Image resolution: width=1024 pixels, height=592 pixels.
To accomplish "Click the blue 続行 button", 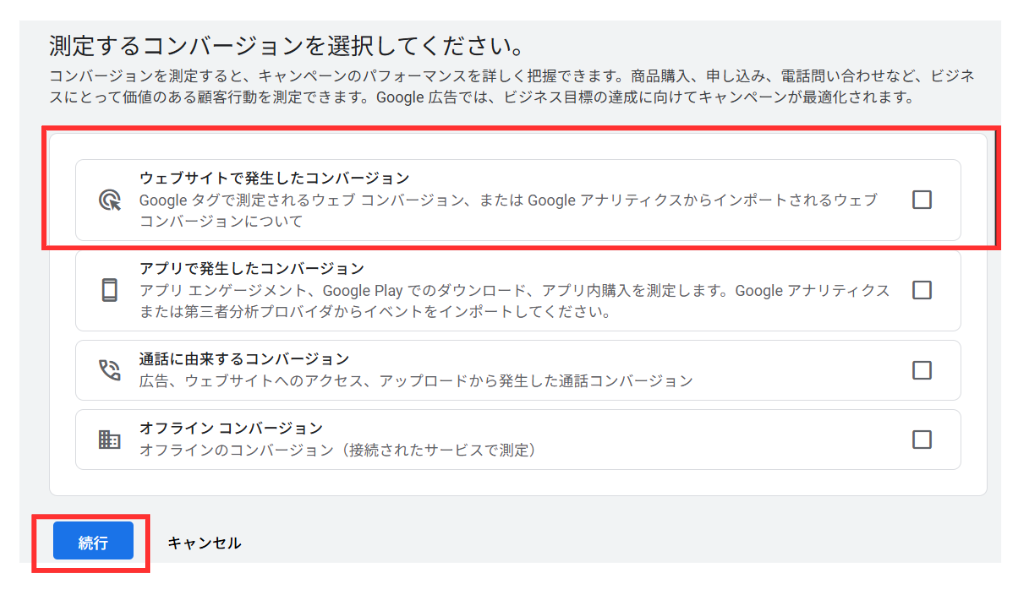I will coord(93,541).
